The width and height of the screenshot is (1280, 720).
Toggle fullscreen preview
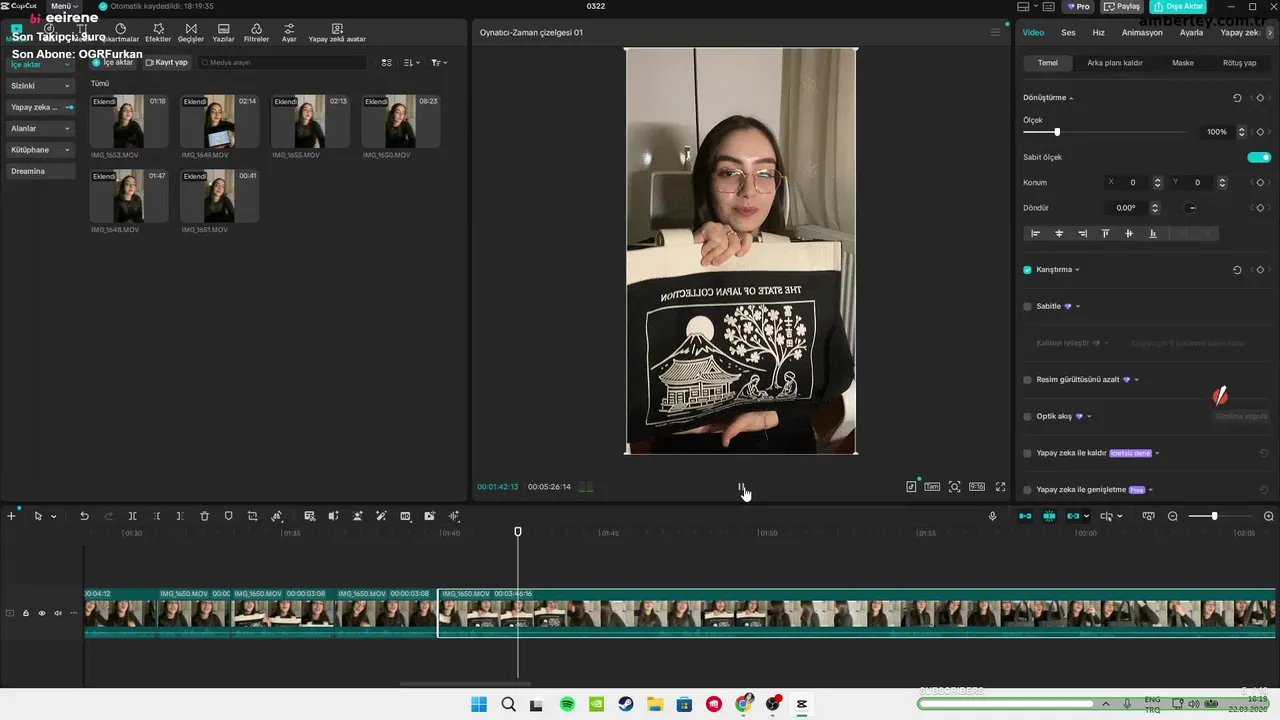point(1000,487)
